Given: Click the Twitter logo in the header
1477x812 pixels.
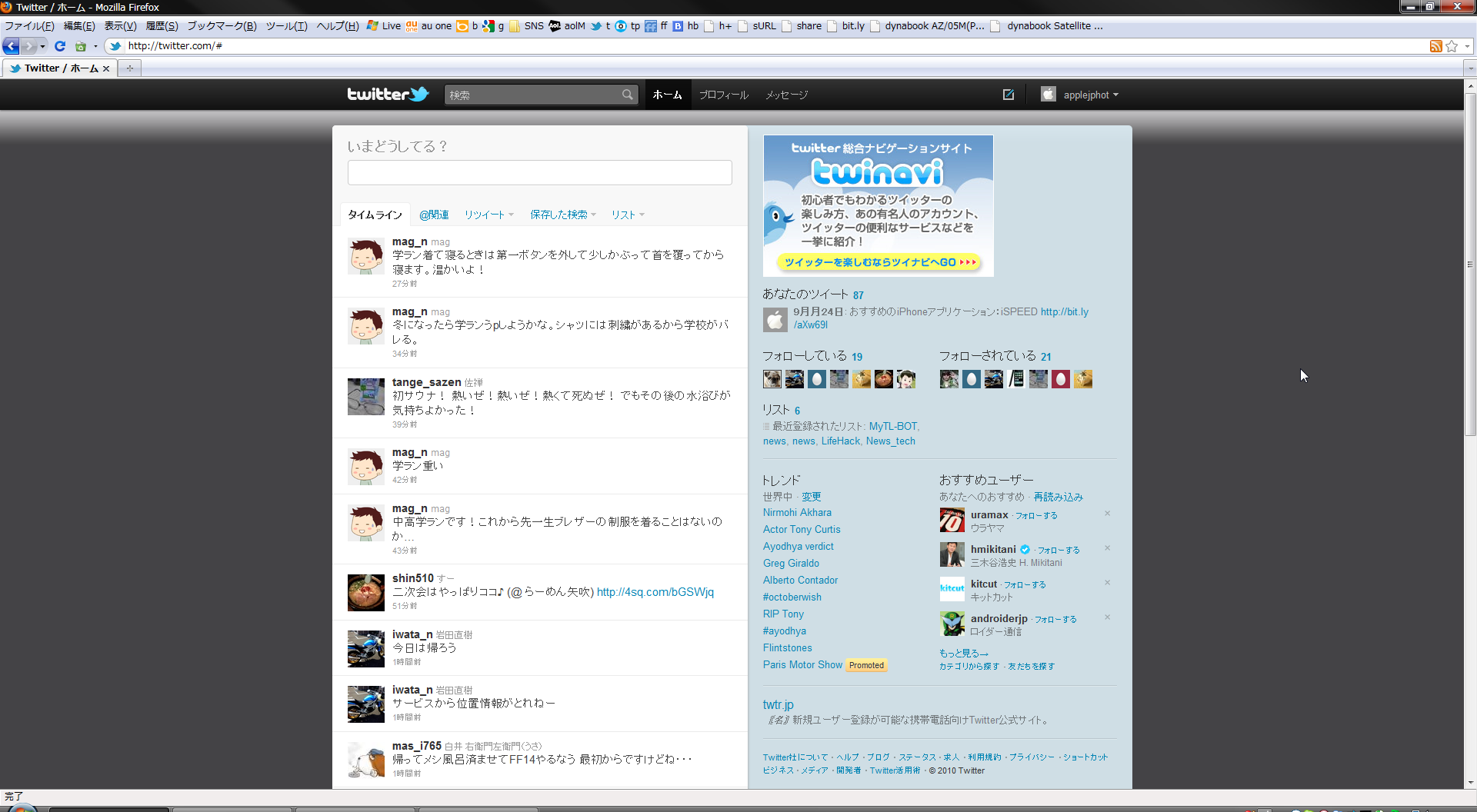Looking at the screenshot, I should [x=388, y=94].
